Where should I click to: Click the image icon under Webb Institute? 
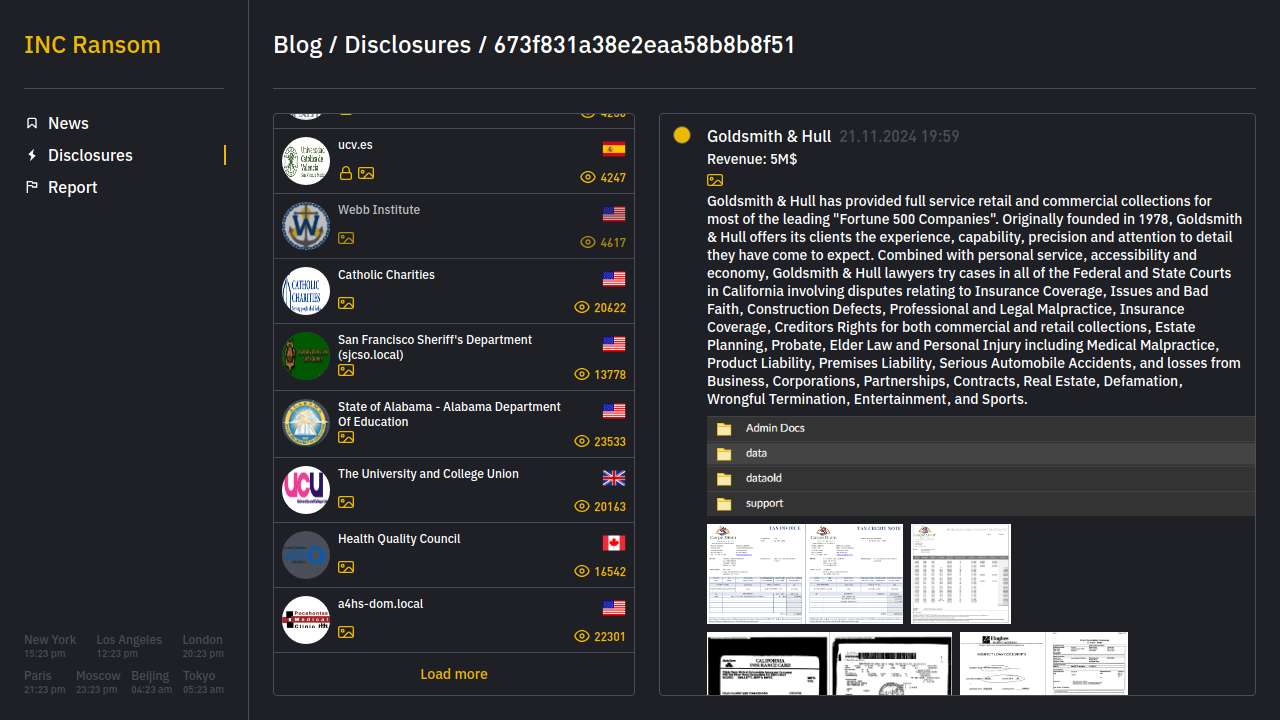pyautogui.click(x=346, y=238)
